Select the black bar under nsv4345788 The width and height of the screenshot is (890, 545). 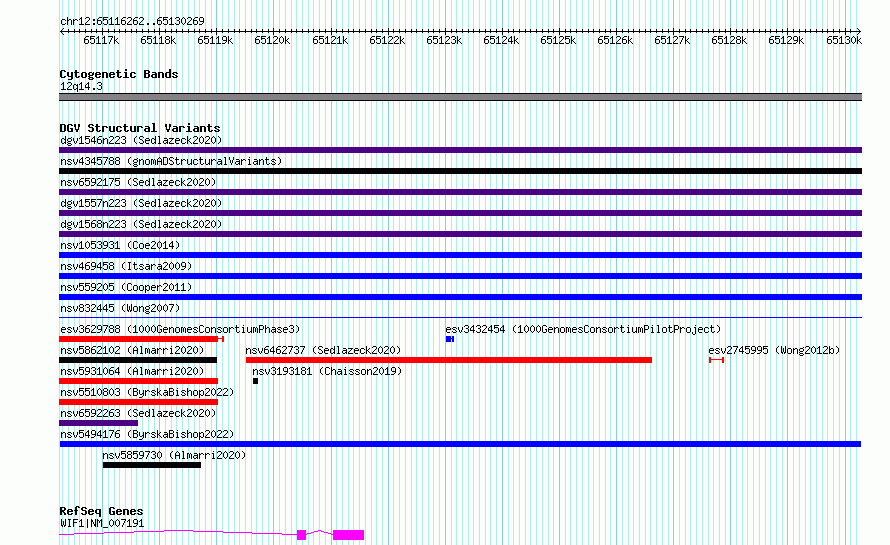pos(460,171)
